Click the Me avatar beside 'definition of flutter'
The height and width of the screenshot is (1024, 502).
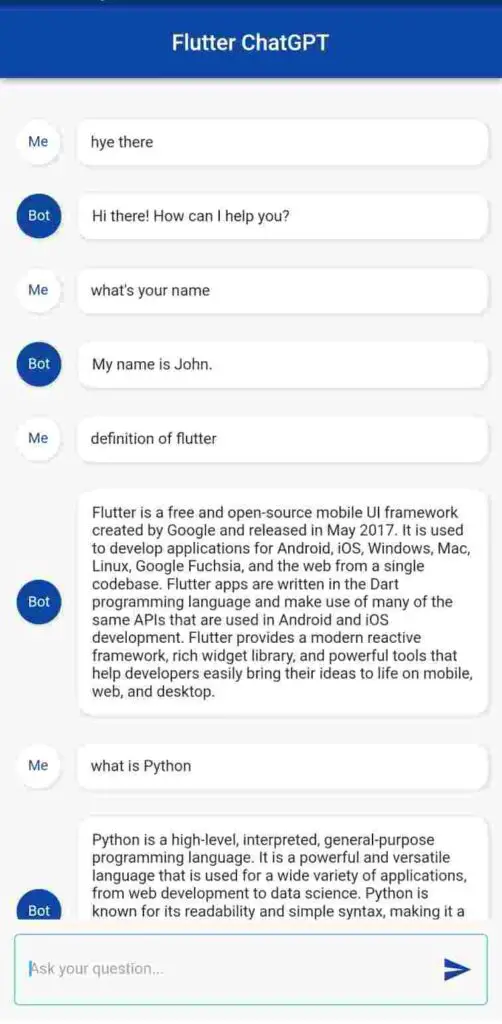click(39, 439)
